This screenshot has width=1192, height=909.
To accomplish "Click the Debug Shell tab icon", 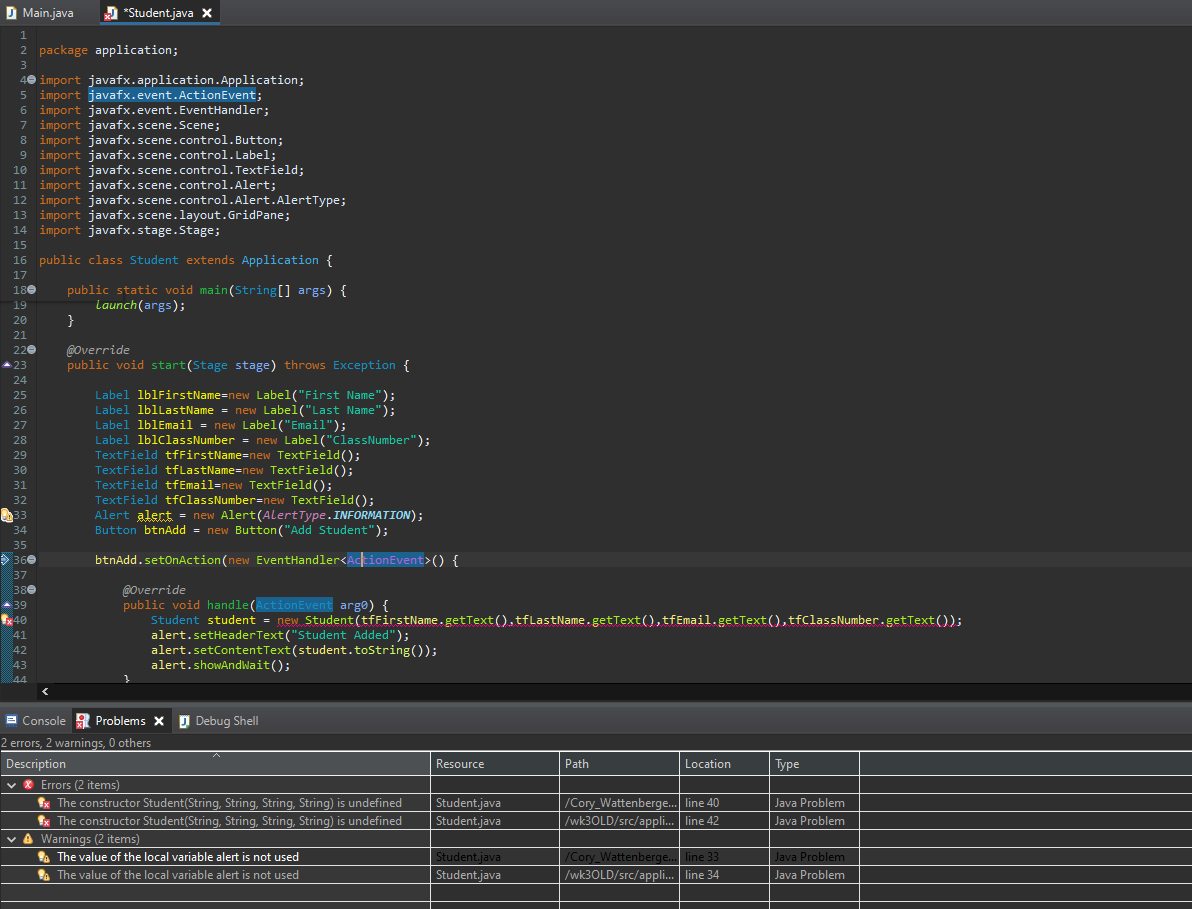I will click(x=185, y=721).
